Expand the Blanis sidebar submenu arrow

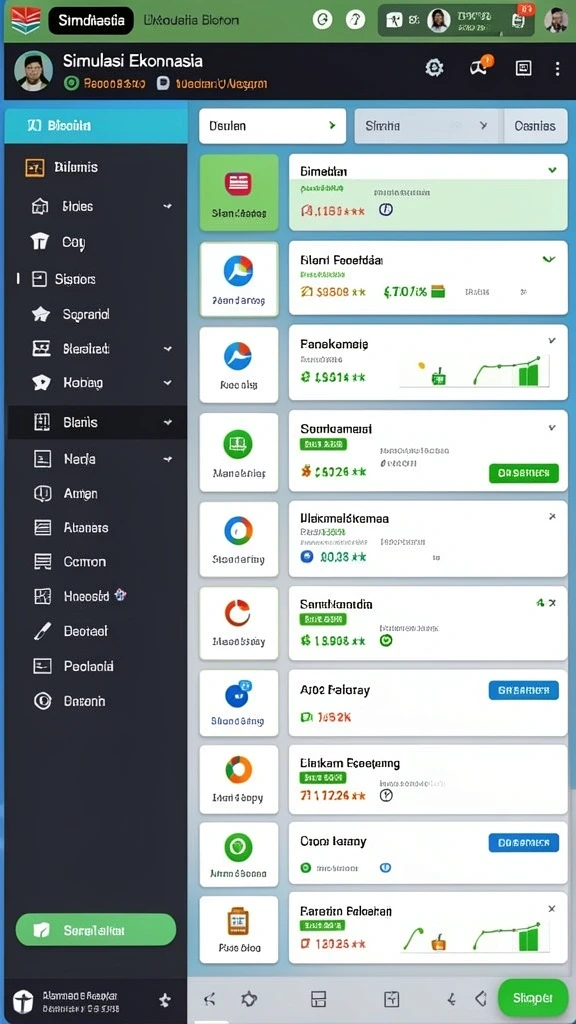point(168,423)
